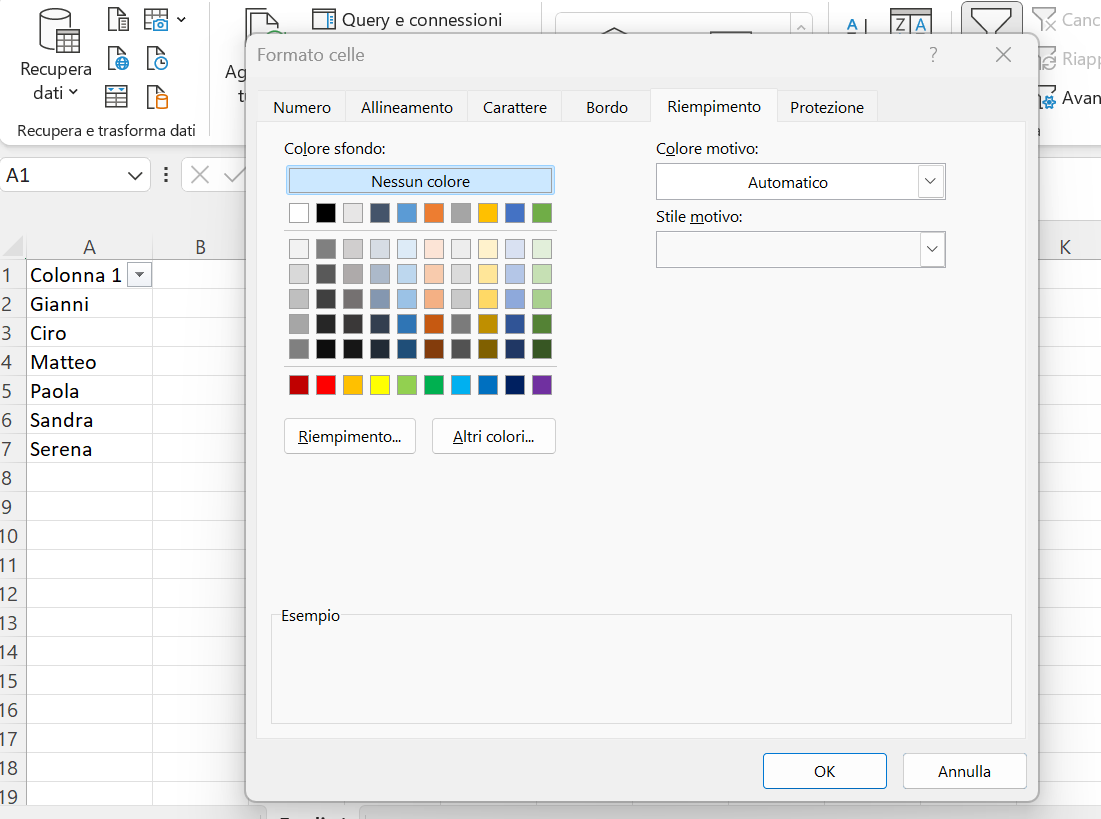This screenshot has height=819, width=1101.
Task: Pick the white swatch in top row
Action: tap(298, 213)
